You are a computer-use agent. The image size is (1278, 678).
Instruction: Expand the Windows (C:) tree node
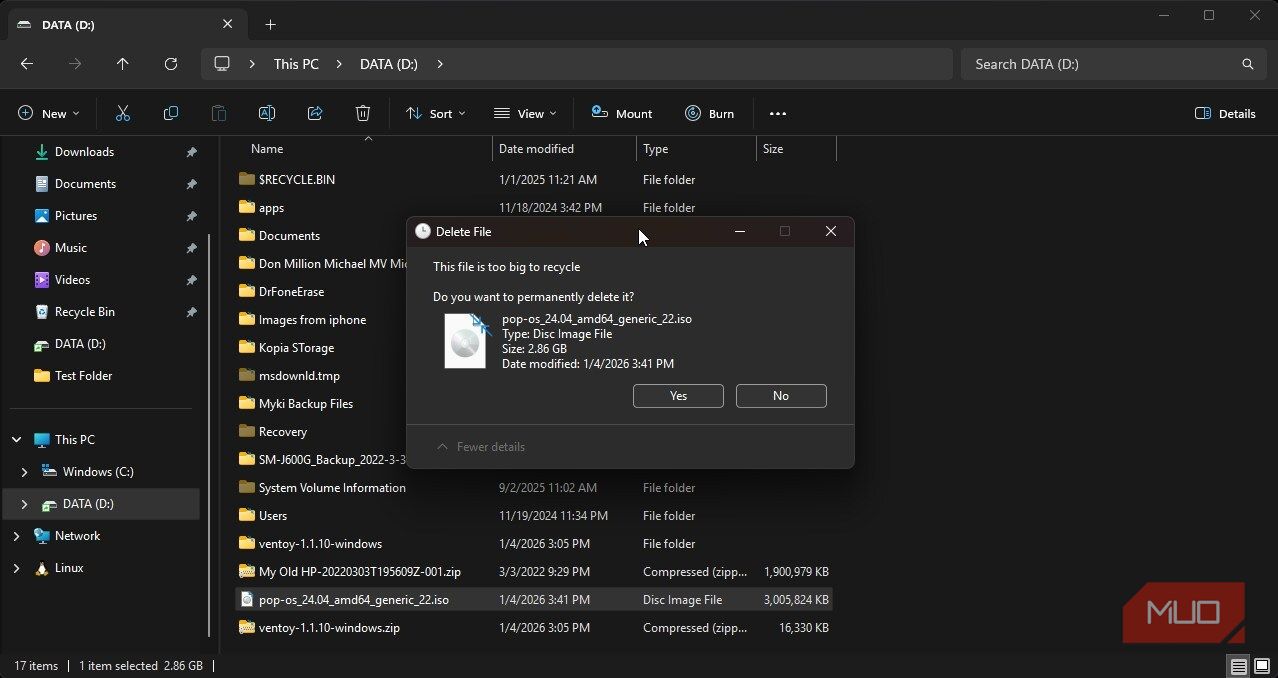point(24,472)
